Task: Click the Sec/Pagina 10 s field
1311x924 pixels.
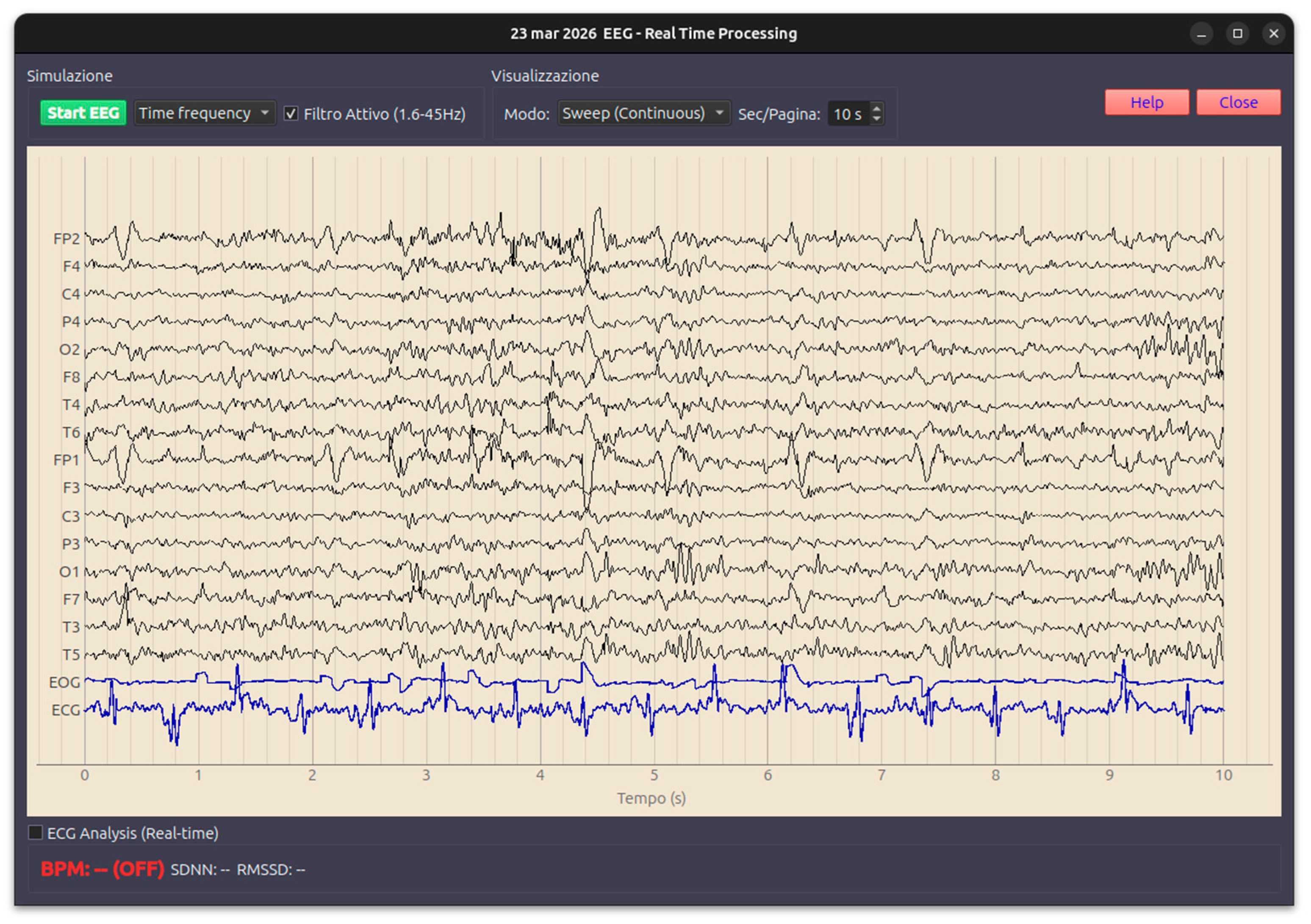Action: [x=847, y=113]
